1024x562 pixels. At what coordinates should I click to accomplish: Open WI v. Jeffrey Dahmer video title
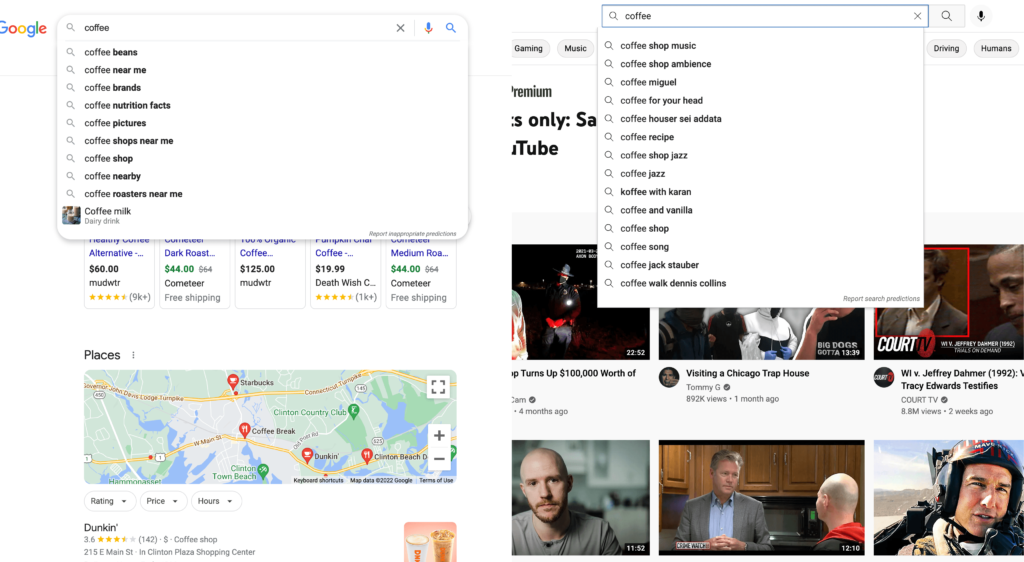tap(962, 380)
